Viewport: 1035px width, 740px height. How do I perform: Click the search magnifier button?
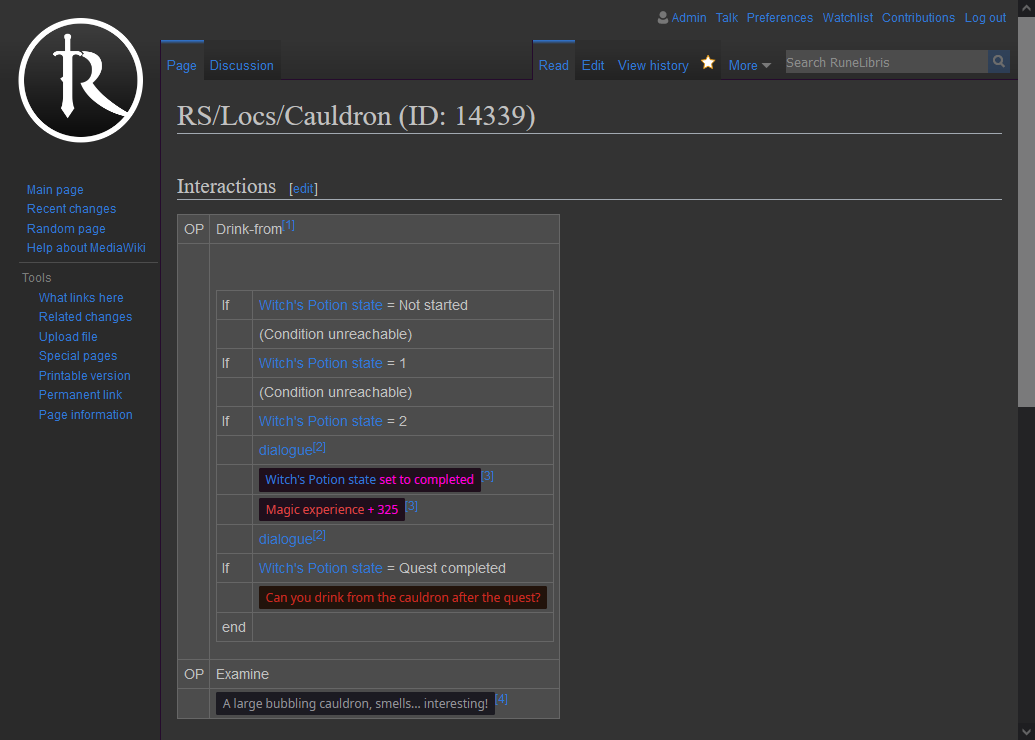coord(999,62)
